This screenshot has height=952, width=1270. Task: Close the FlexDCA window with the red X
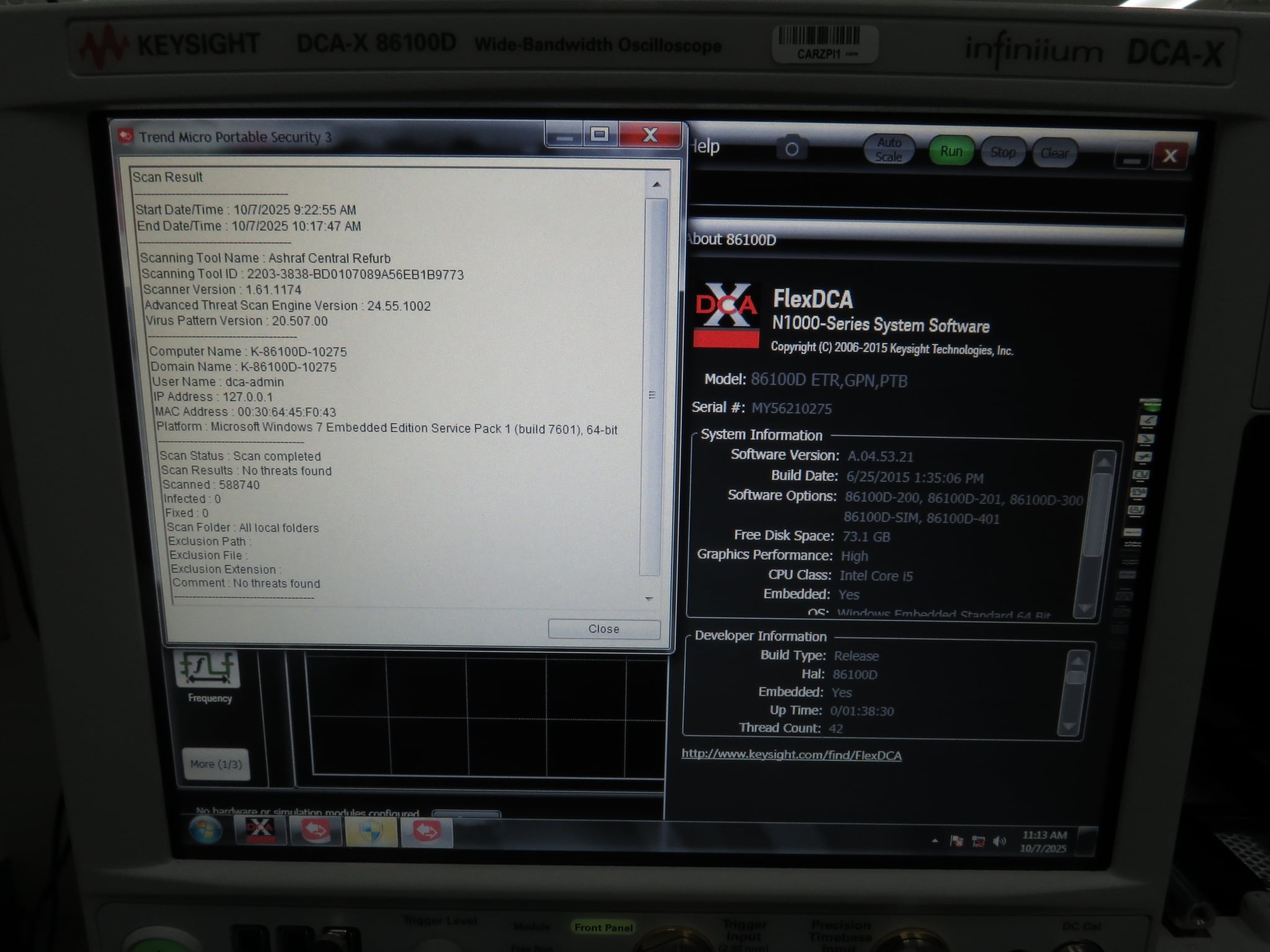1170,156
